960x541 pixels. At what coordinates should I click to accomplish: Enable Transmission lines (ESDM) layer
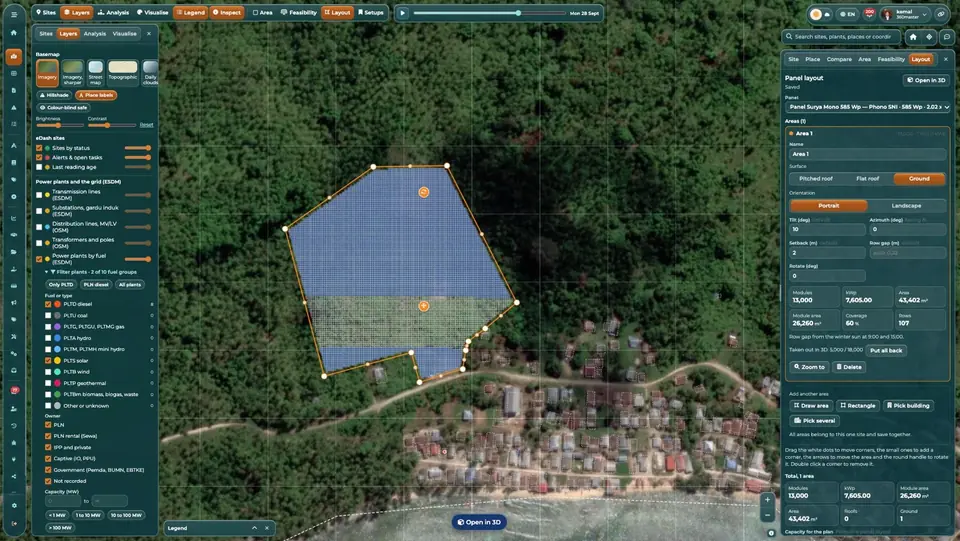[x=39, y=195]
